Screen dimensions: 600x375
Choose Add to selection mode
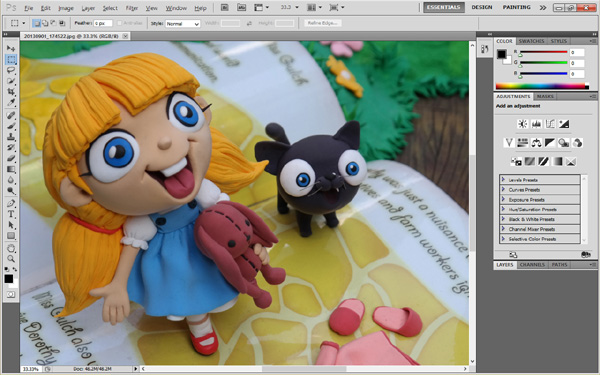[45, 23]
